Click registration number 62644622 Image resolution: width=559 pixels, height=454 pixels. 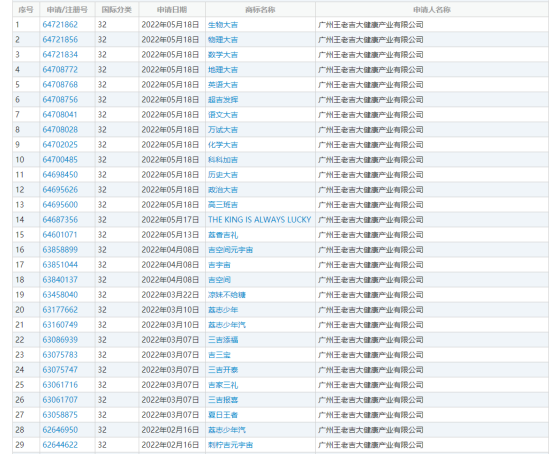[x=60, y=445]
